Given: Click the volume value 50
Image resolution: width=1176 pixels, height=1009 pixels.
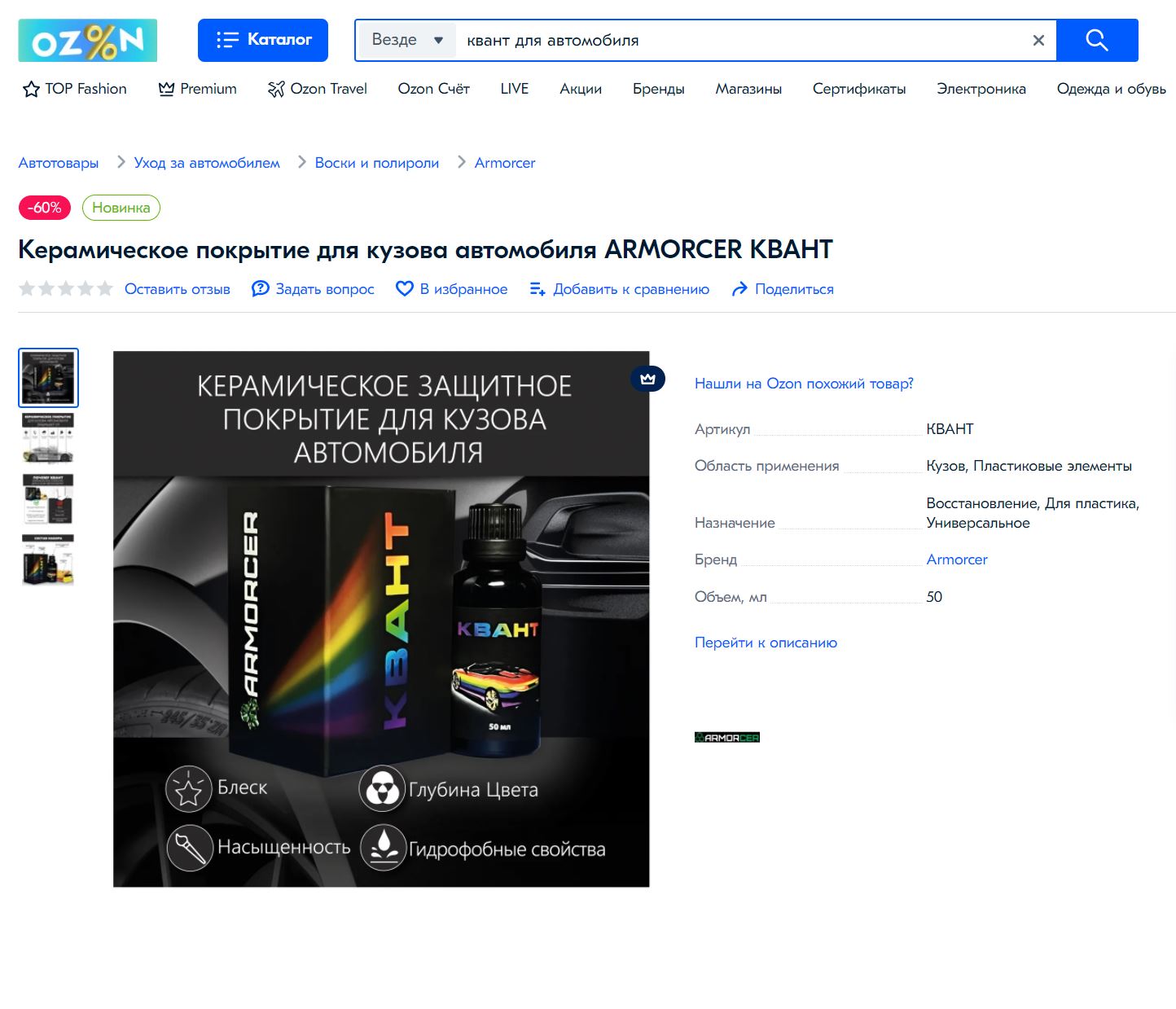Looking at the screenshot, I should 934,597.
